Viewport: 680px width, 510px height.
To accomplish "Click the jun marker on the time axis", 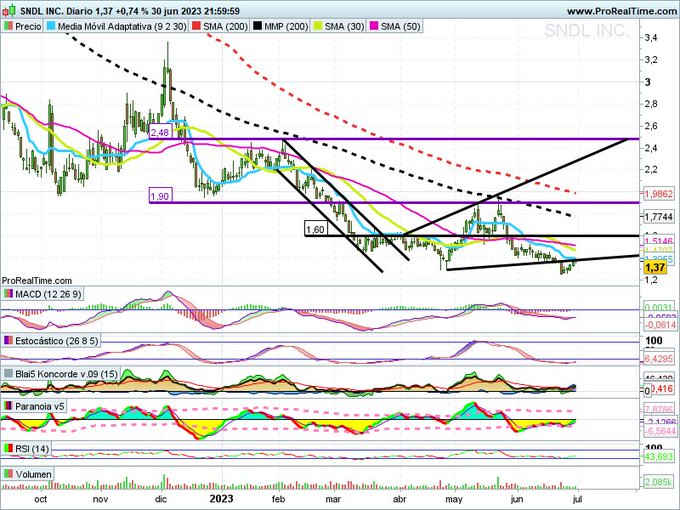I will coord(517,499).
